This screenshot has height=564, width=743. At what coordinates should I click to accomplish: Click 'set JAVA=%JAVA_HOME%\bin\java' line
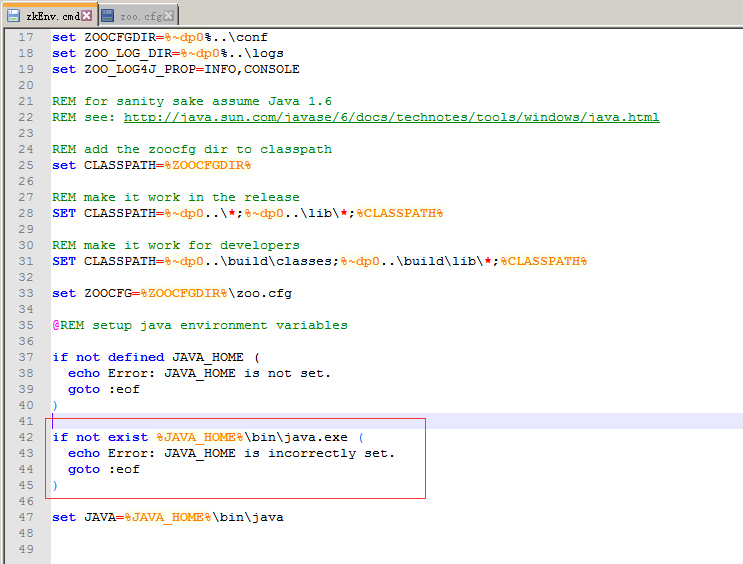(168, 517)
